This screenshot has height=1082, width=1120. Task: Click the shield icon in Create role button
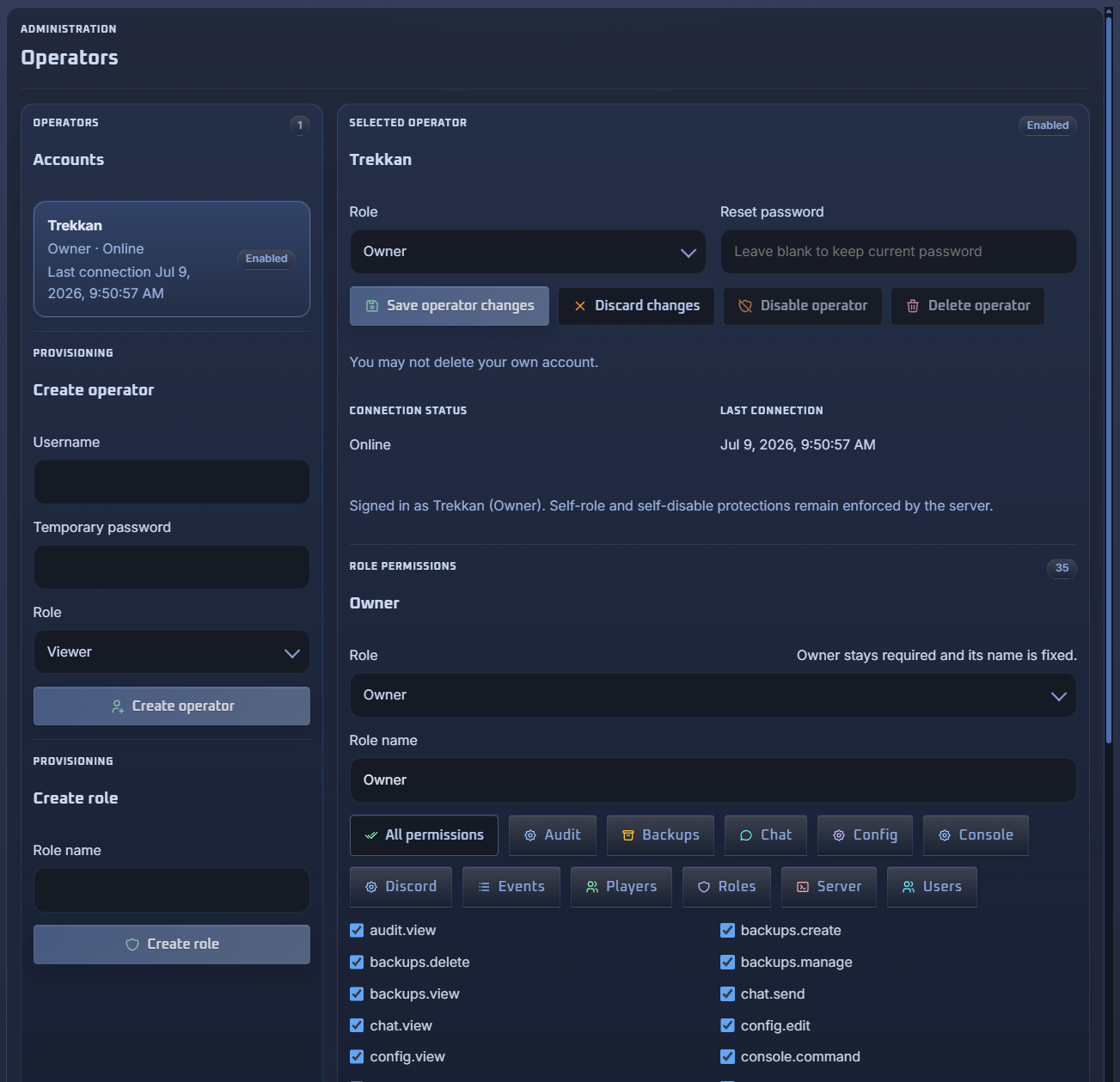click(132, 944)
